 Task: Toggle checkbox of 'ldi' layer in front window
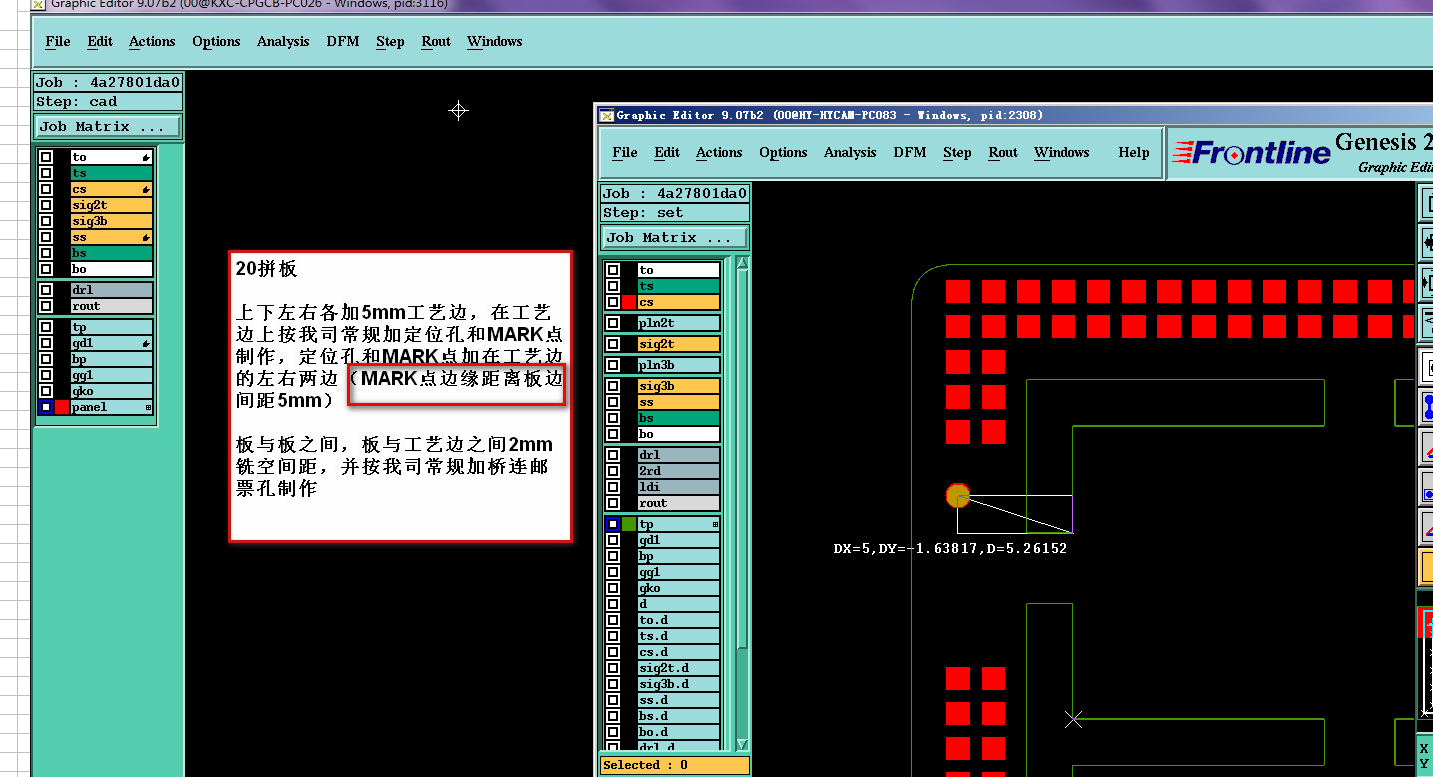[613, 487]
